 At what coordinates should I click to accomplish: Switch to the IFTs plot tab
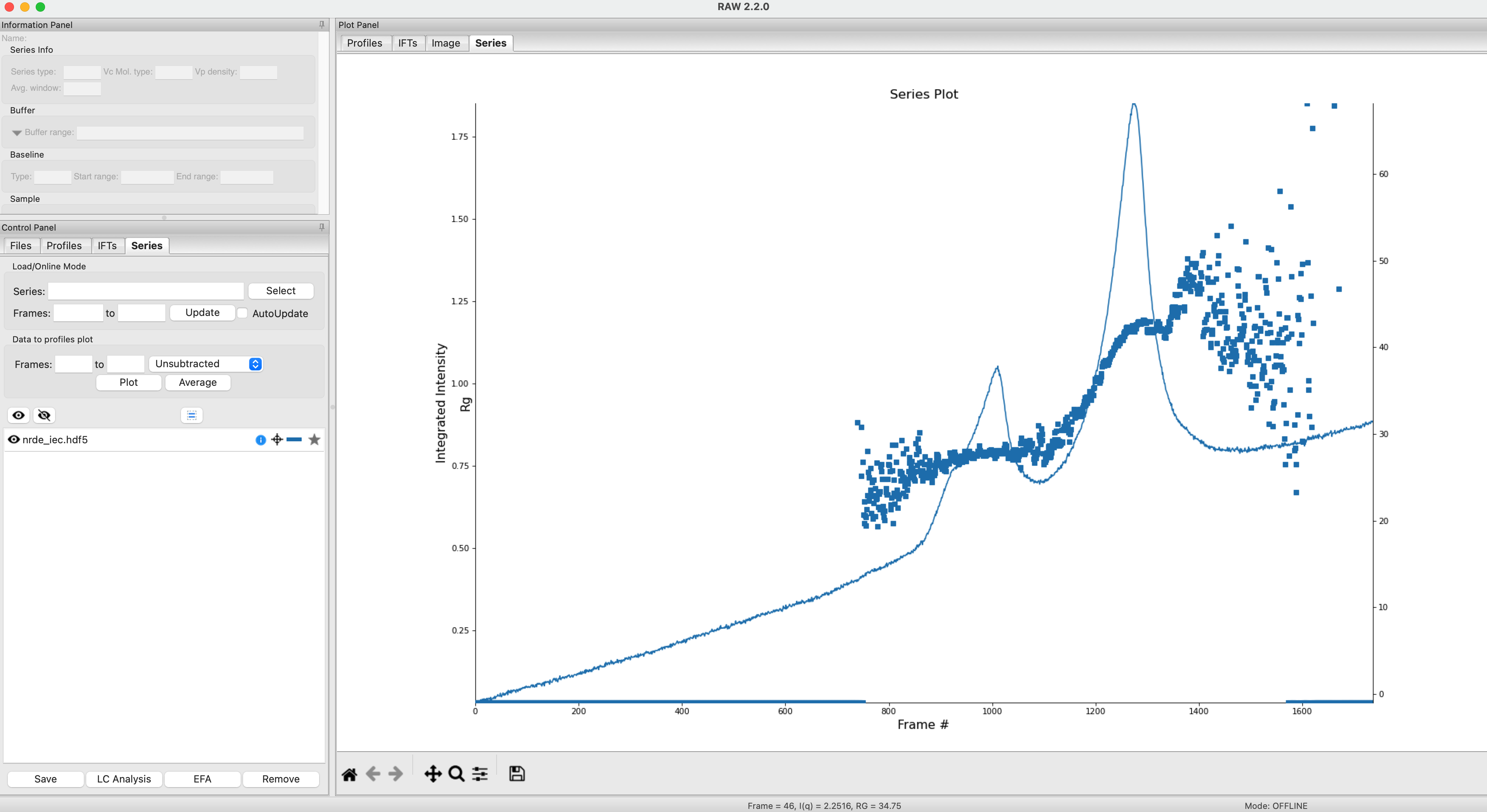point(408,43)
